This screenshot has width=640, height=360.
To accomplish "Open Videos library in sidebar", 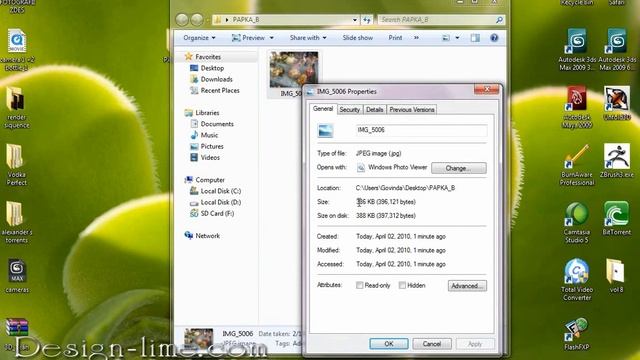I will pos(205,157).
